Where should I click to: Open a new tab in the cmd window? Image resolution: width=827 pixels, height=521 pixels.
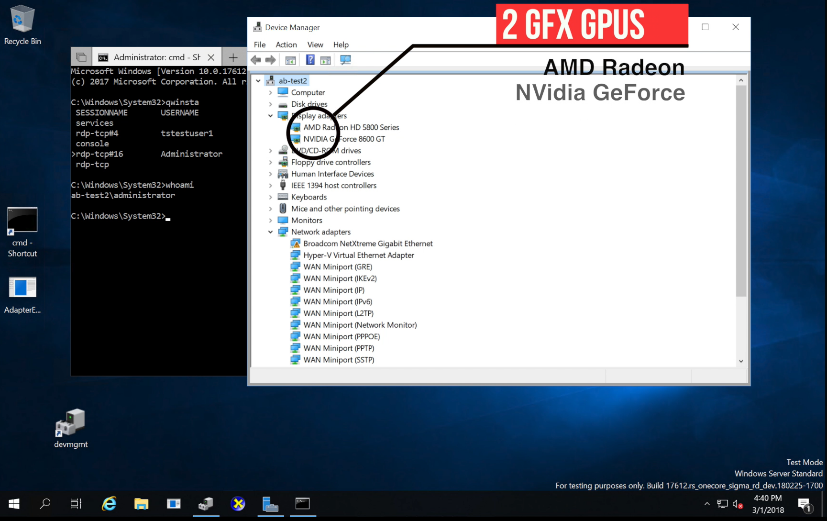(233, 57)
